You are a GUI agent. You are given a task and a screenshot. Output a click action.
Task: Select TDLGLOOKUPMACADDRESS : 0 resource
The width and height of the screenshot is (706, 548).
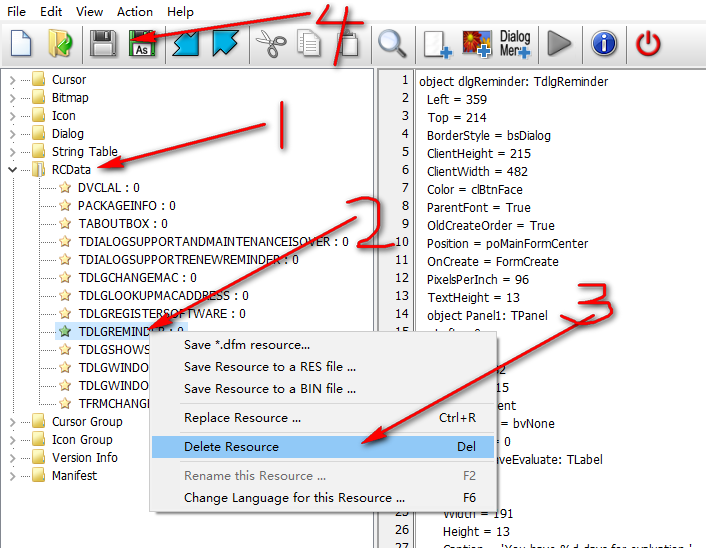(163, 295)
